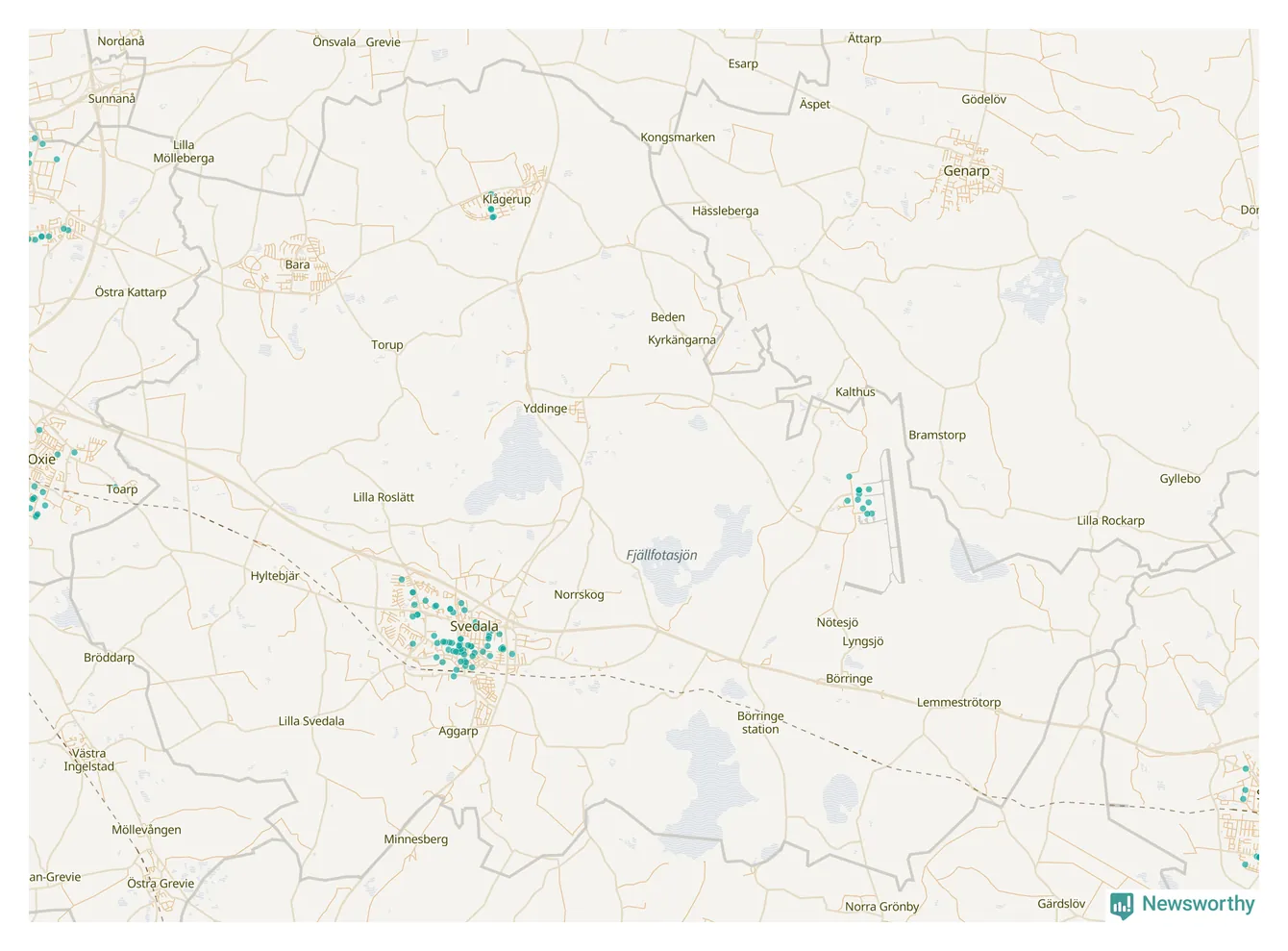Select the Kongsmarken label
This screenshot has height=951, width=1288.
(x=678, y=138)
